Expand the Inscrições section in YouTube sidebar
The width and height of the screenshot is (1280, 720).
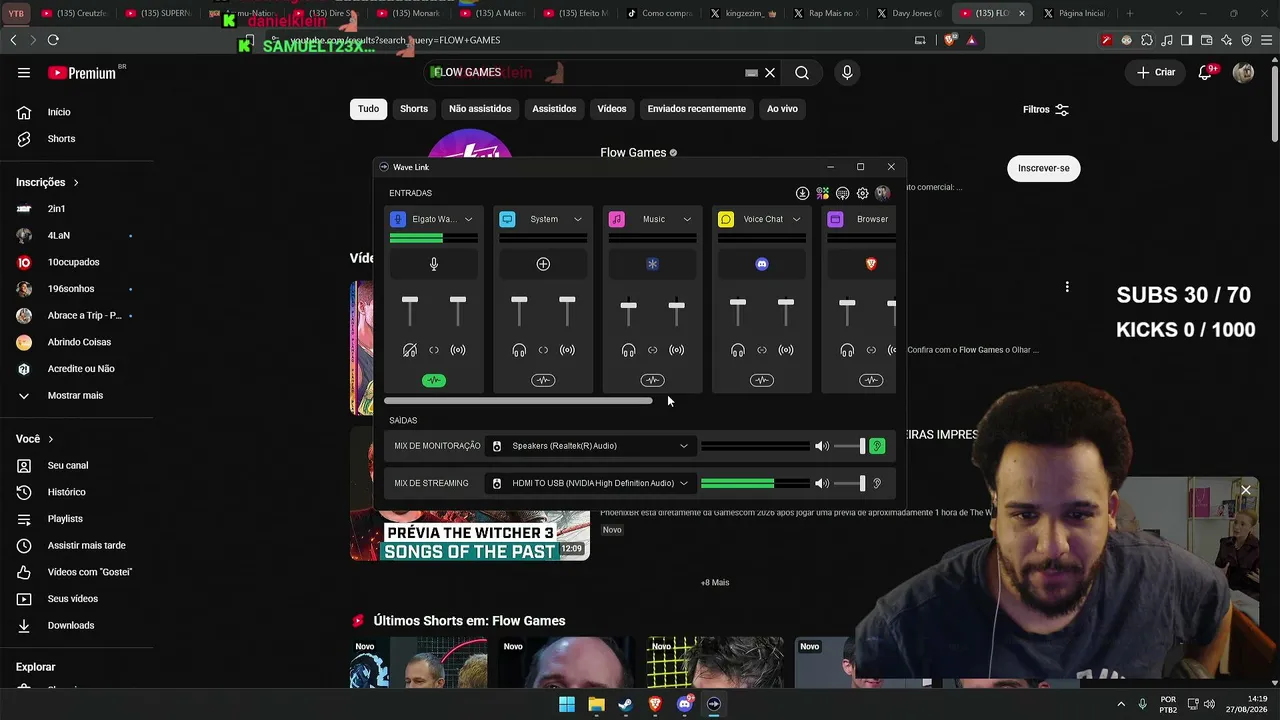(48, 182)
